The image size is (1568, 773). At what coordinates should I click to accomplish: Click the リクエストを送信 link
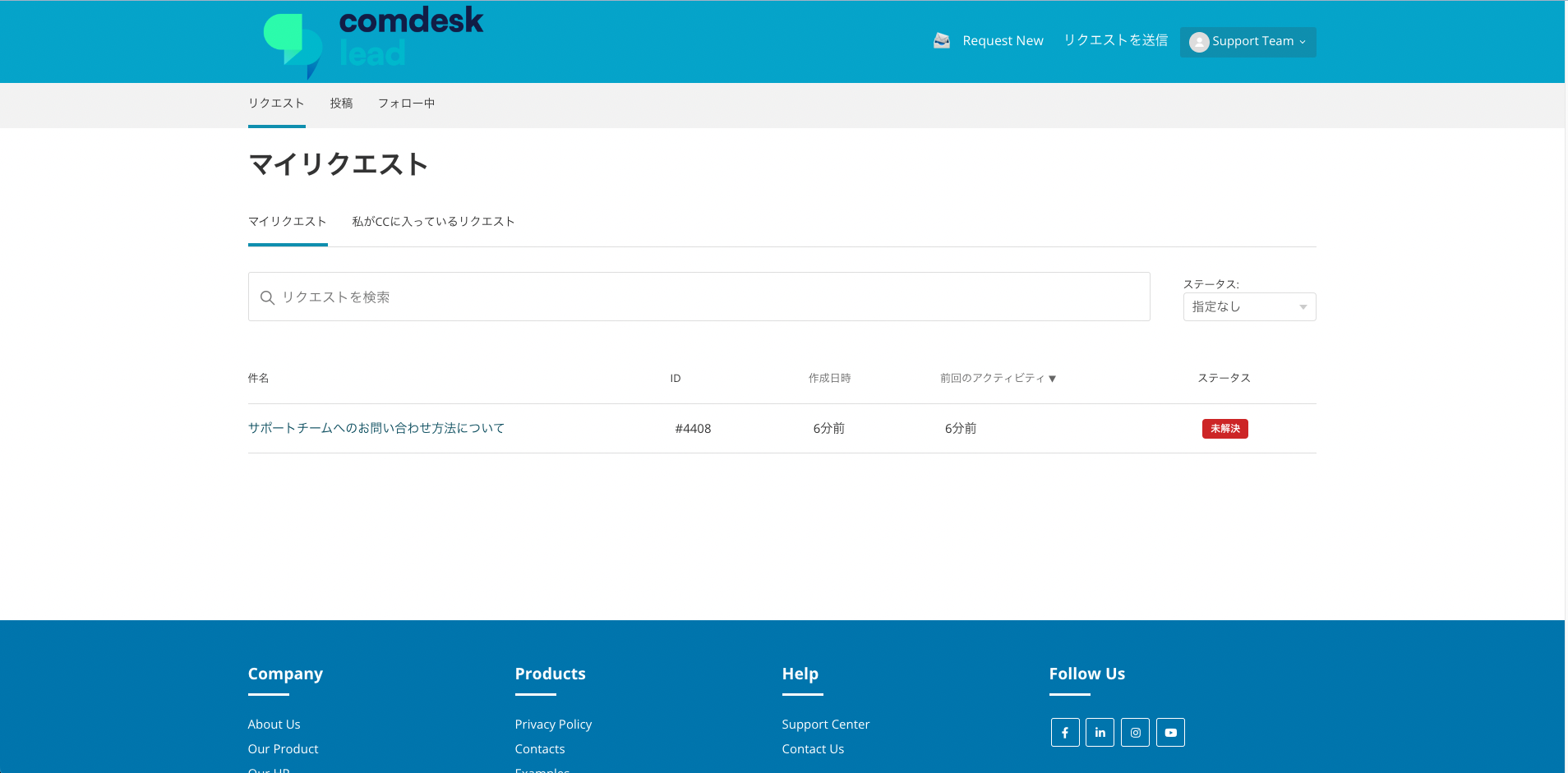pos(1115,39)
